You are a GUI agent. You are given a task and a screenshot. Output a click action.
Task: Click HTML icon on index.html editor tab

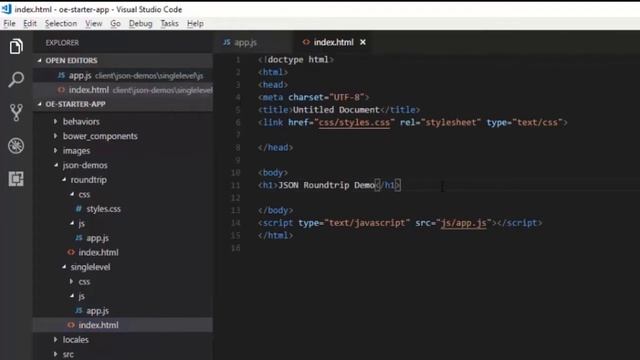tap(306, 42)
